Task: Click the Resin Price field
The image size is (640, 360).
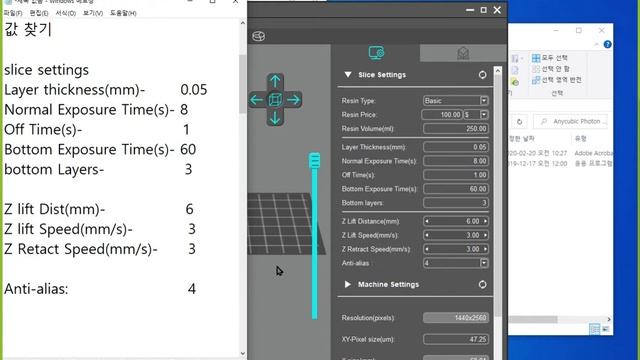Action: point(442,115)
